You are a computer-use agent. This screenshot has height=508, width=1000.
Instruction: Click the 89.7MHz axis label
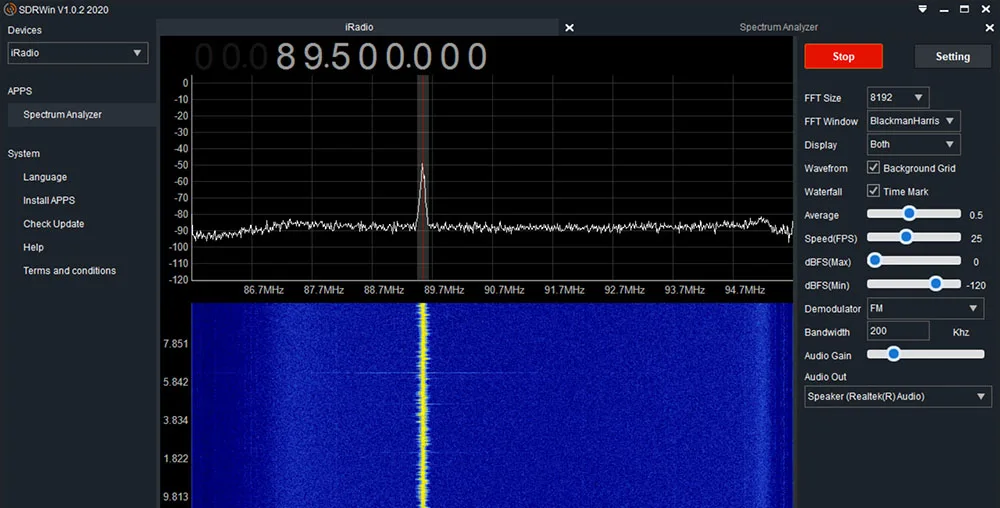pos(444,290)
